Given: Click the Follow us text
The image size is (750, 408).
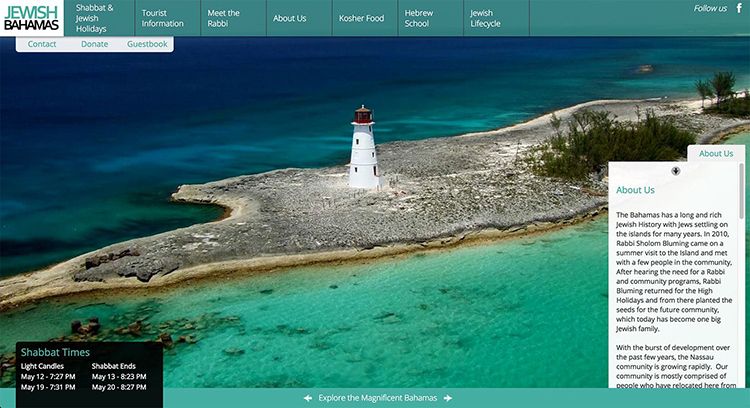Looking at the screenshot, I should (x=710, y=8).
